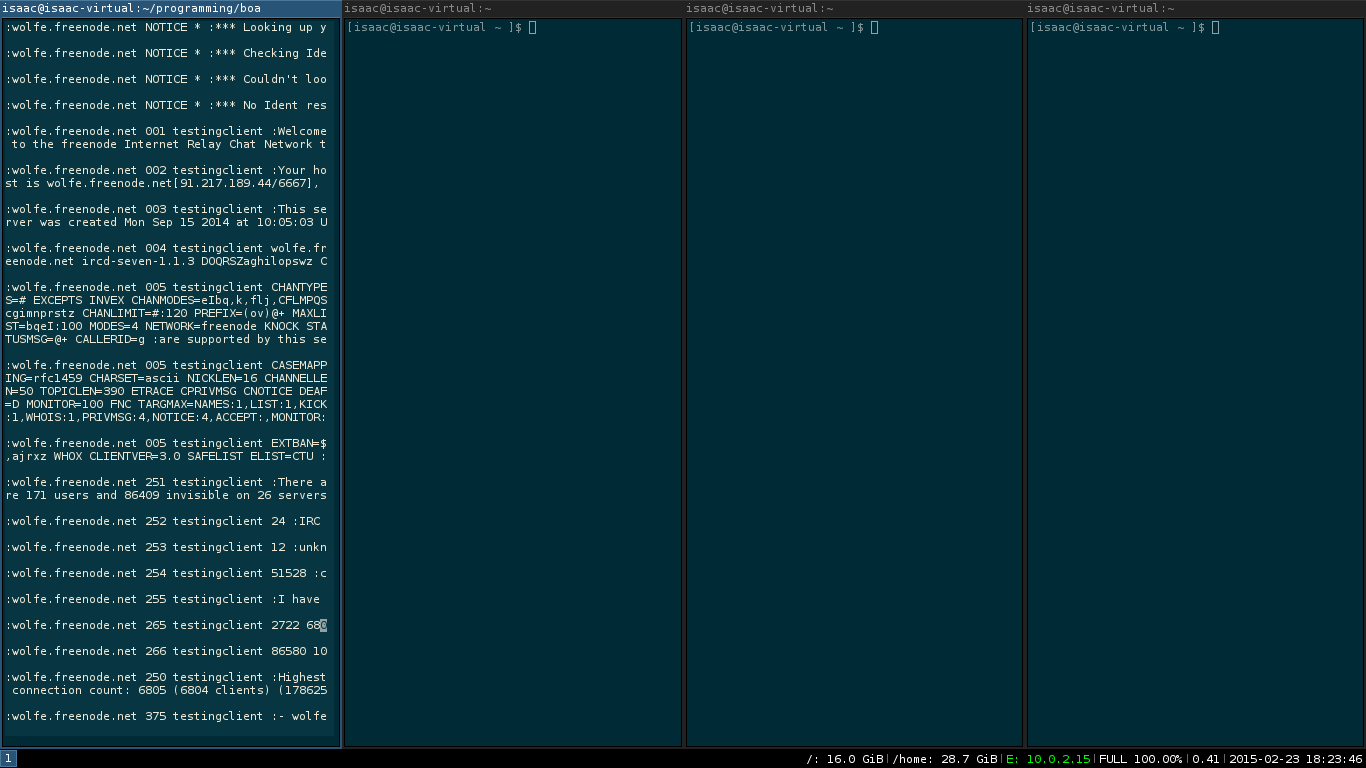Click the '001 testingclient :Welcome' line

pyautogui.click(x=166, y=131)
